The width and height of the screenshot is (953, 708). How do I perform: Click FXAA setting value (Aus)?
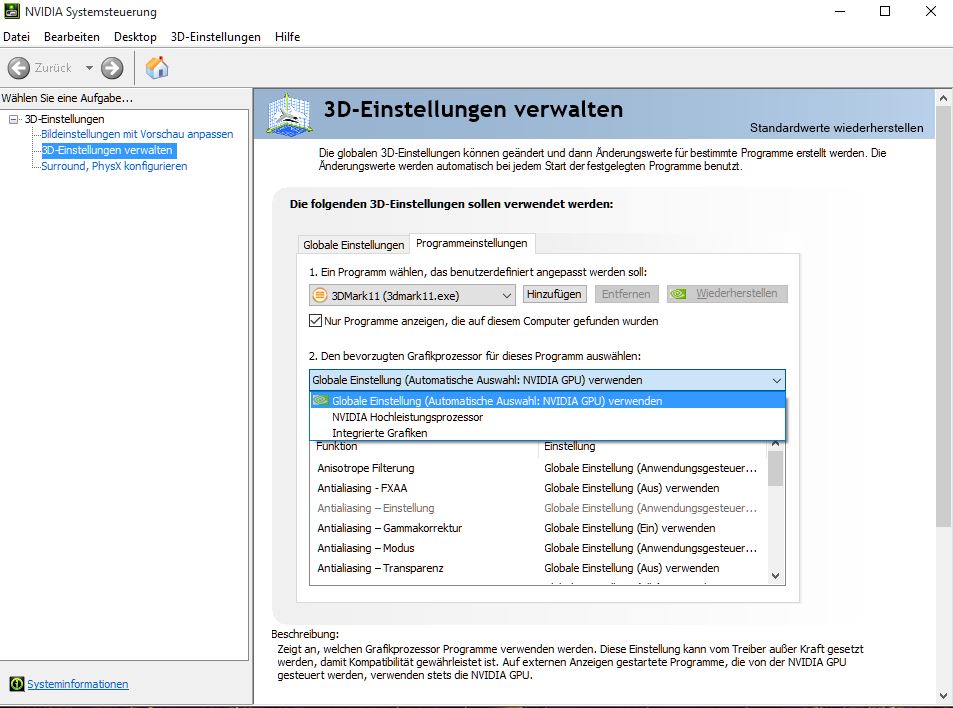click(631, 488)
